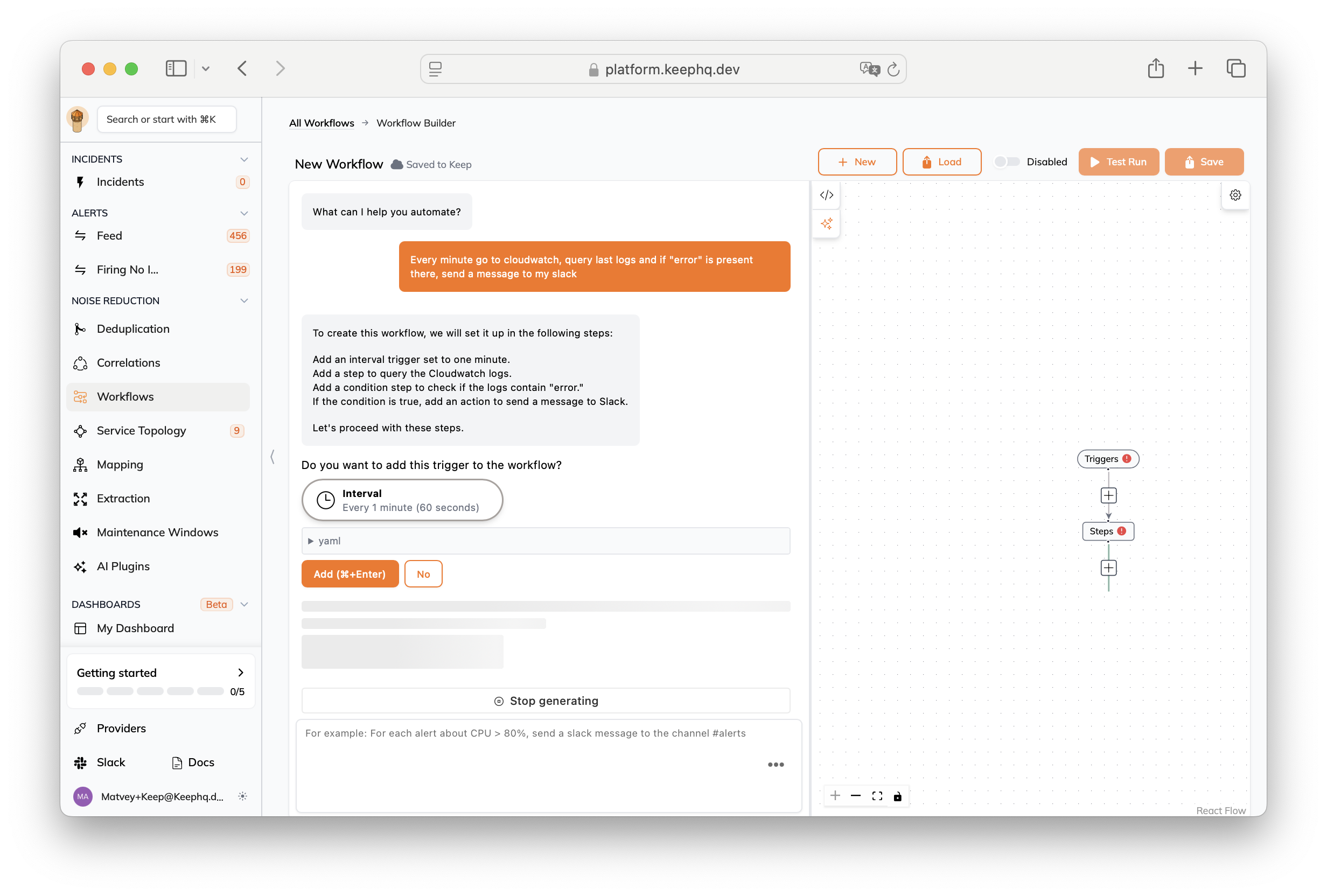
Task: Focus the workflow prompt text area
Action: pyautogui.click(x=549, y=766)
